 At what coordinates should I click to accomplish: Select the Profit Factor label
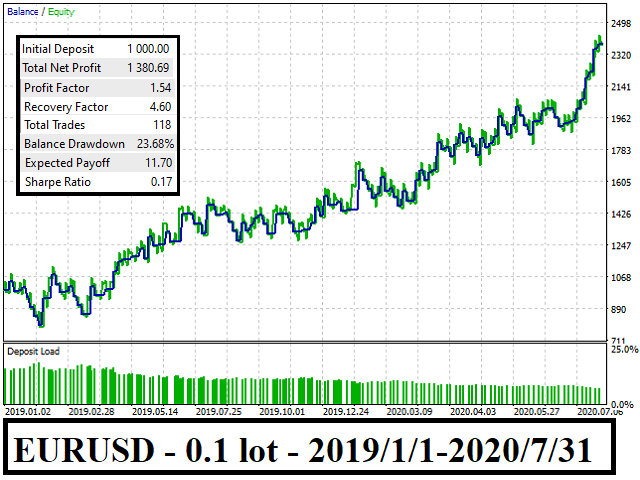pos(57,88)
